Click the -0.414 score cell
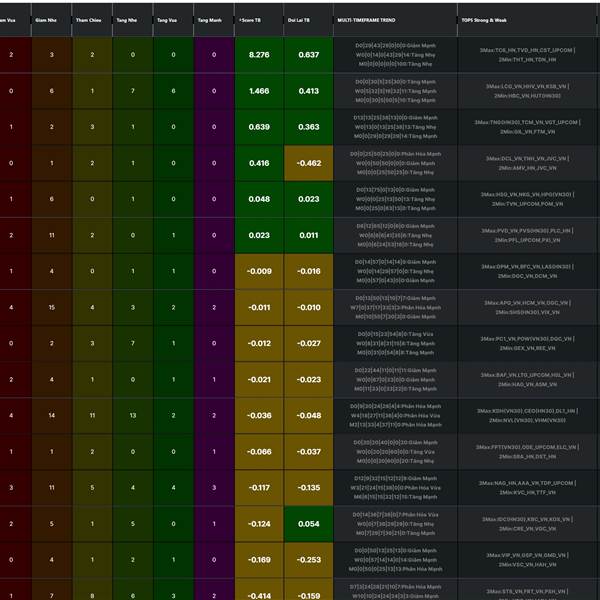Screen dimensions: 600x600 (x=259, y=591)
